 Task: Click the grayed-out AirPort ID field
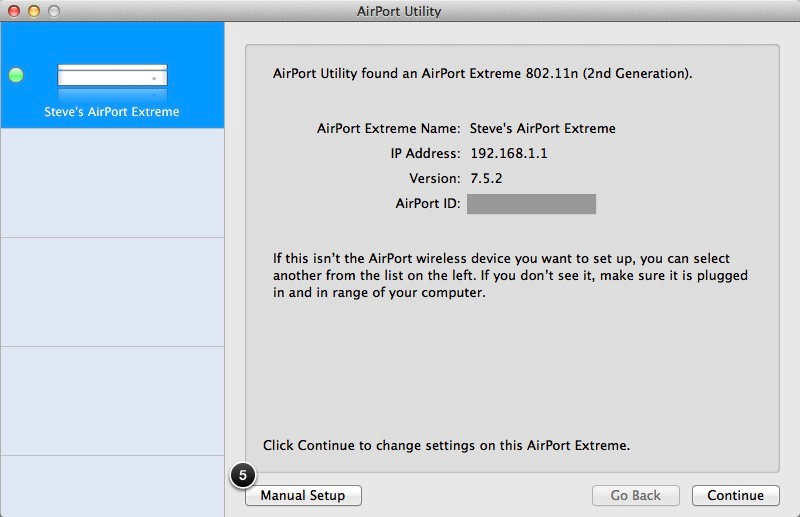click(531, 204)
